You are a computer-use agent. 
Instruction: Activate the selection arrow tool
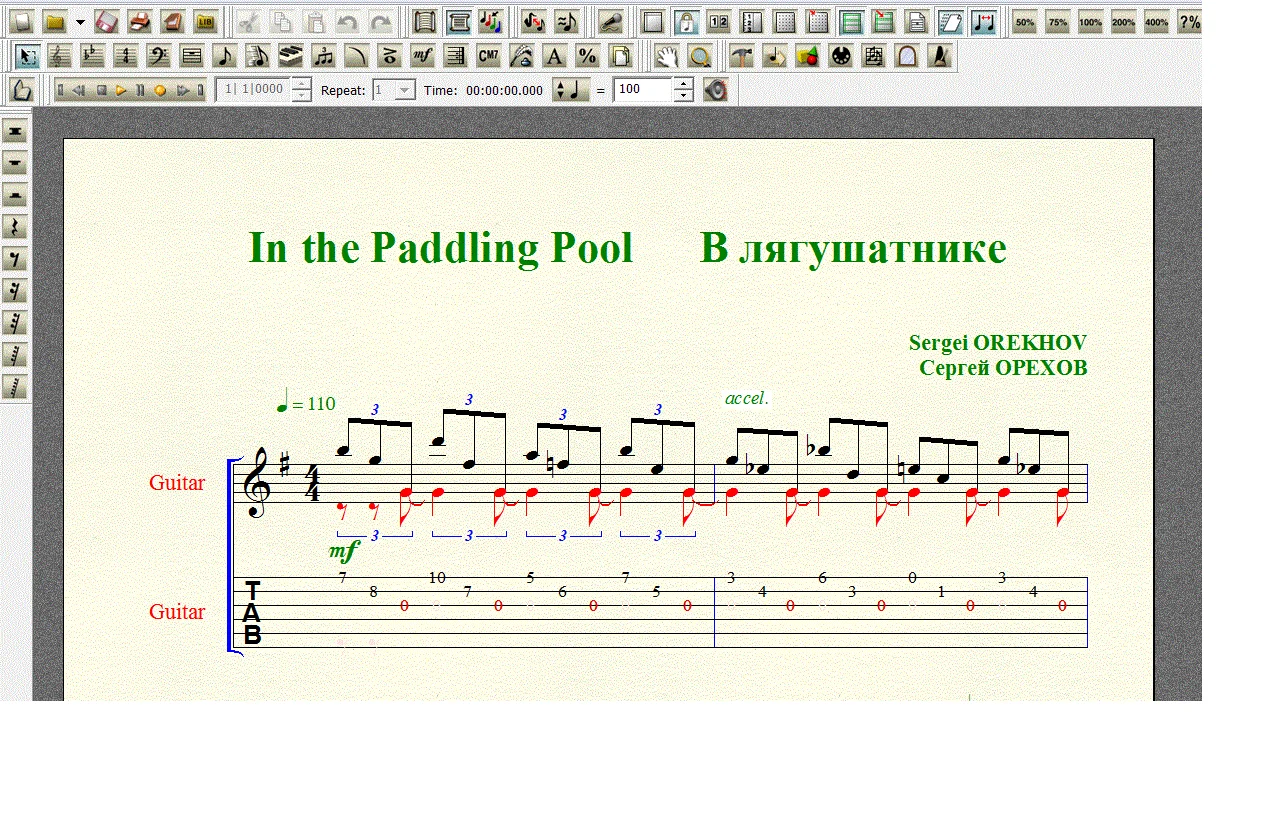[x=28, y=56]
